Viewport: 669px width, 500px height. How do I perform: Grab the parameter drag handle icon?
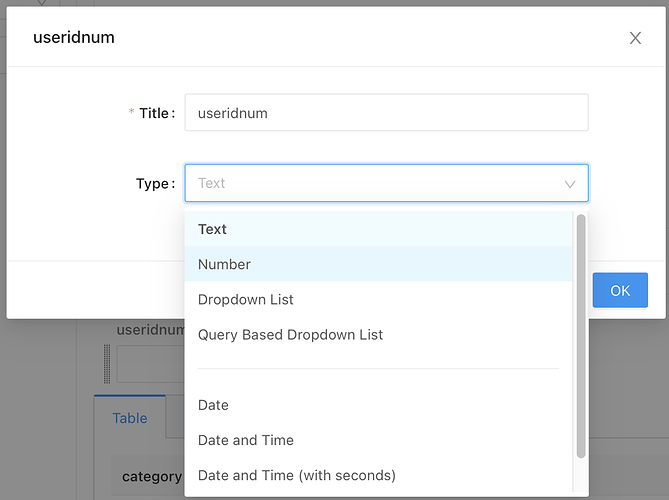tap(107, 364)
